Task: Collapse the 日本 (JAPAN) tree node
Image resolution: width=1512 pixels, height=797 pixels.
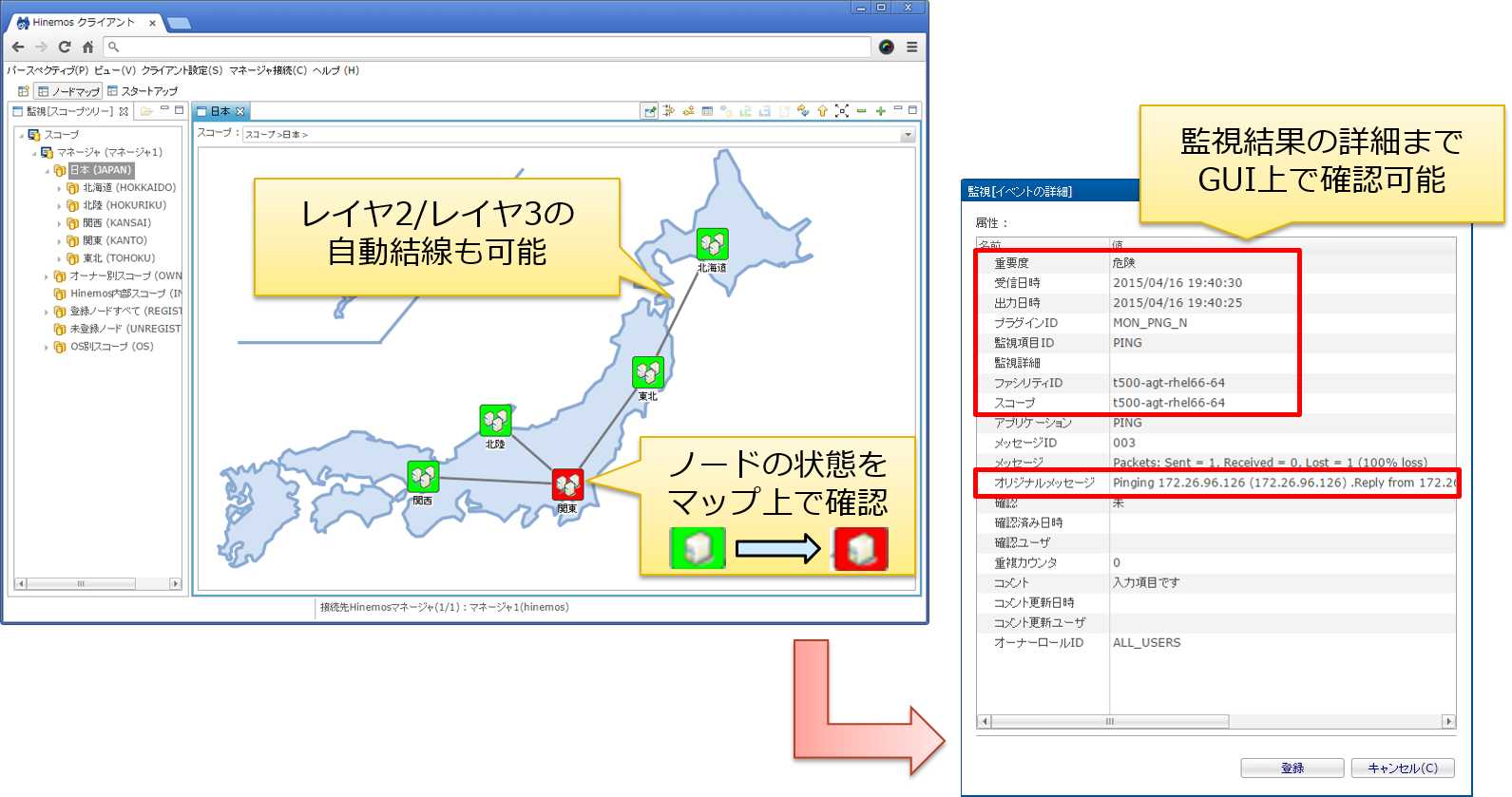Action: (48, 170)
